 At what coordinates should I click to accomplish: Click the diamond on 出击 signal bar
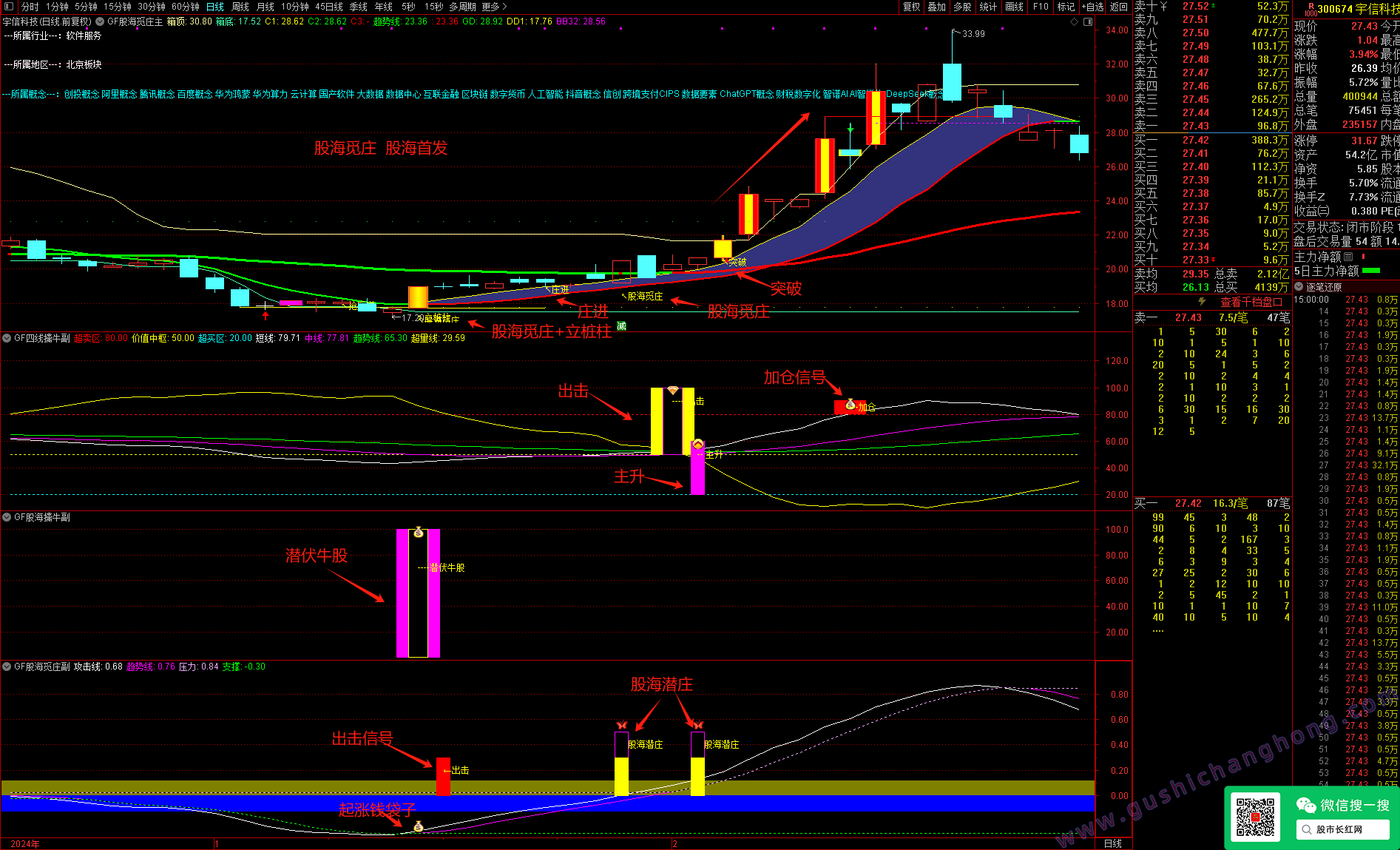pyautogui.click(x=672, y=390)
